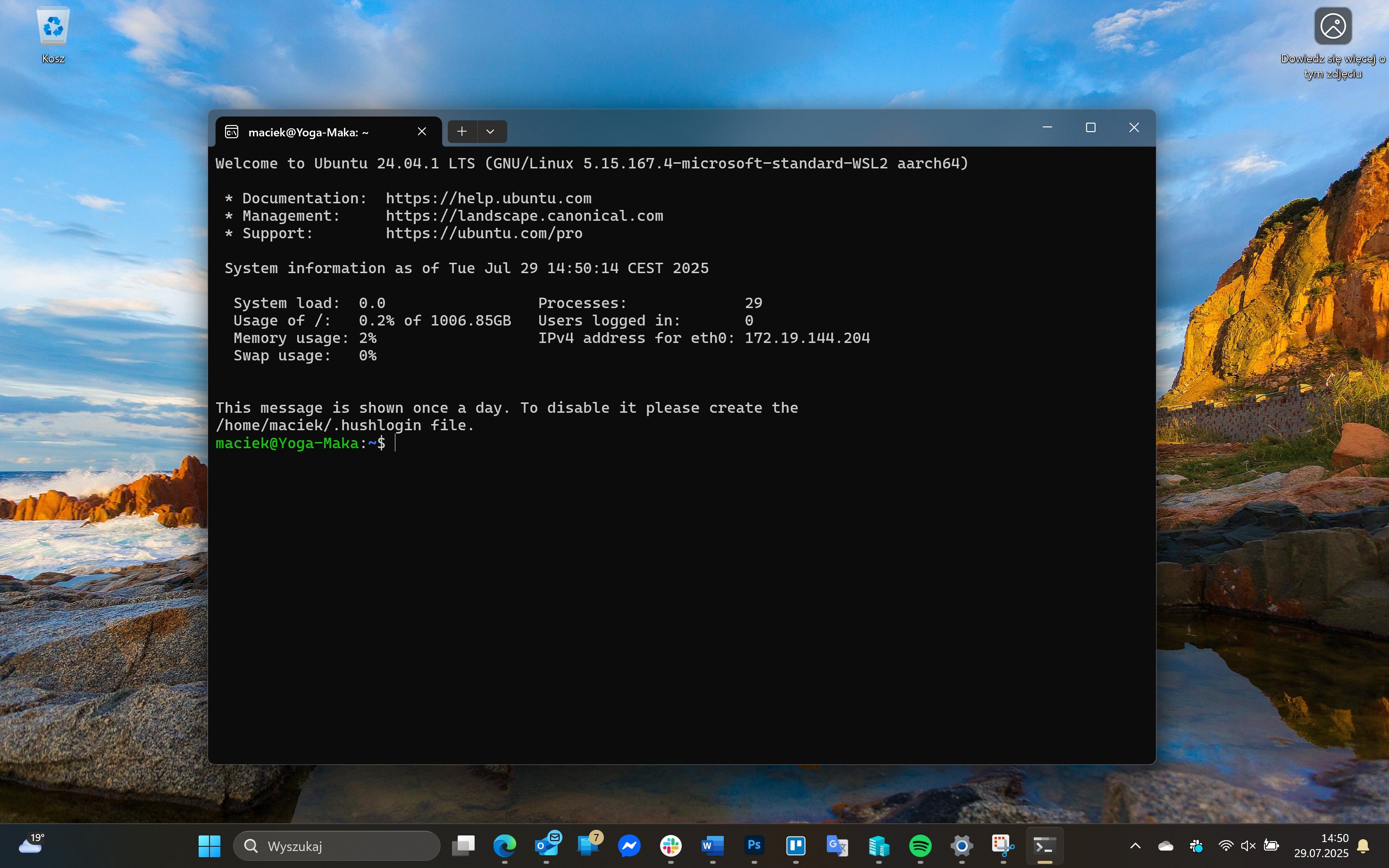Open Outlook from taskbar
1389x868 pixels.
(x=546, y=846)
